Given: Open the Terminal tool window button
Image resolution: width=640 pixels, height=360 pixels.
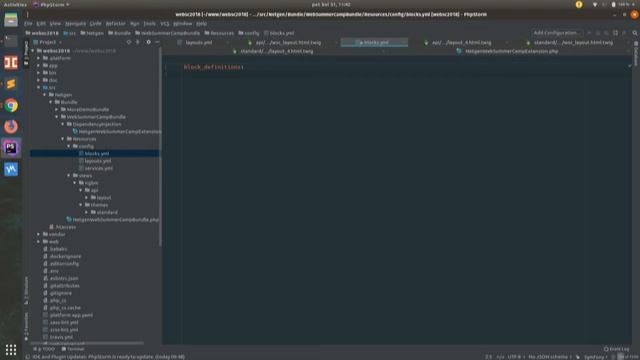Looking at the screenshot, I should (x=73, y=349).
